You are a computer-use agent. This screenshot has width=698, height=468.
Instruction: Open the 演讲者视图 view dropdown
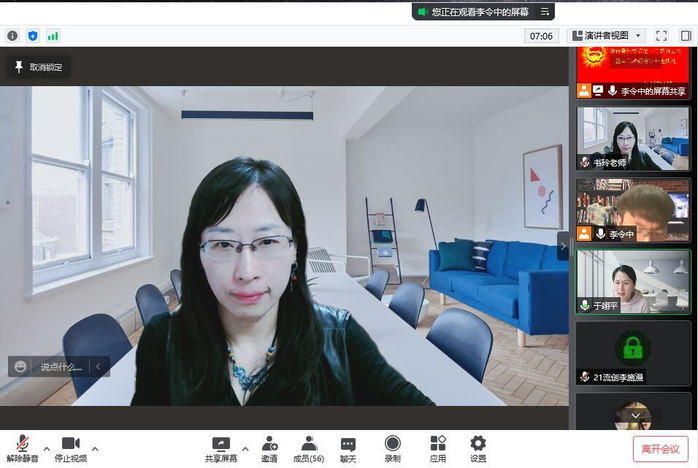tap(607, 35)
